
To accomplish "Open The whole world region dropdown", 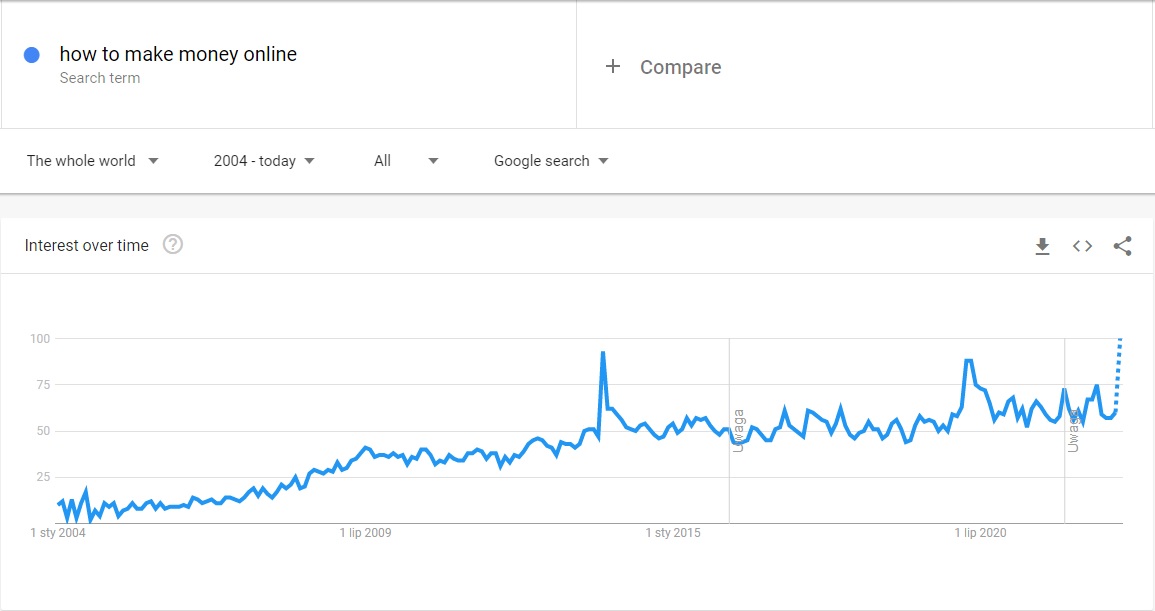I will pyautogui.click(x=92, y=161).
